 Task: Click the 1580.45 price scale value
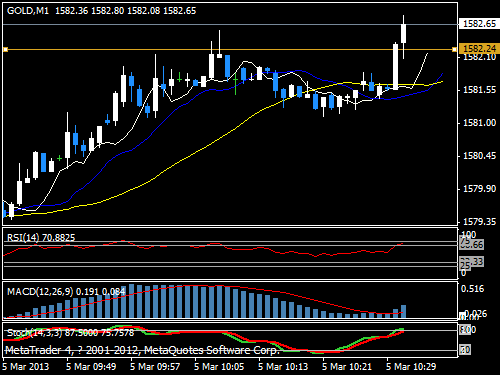pos(479,156)
